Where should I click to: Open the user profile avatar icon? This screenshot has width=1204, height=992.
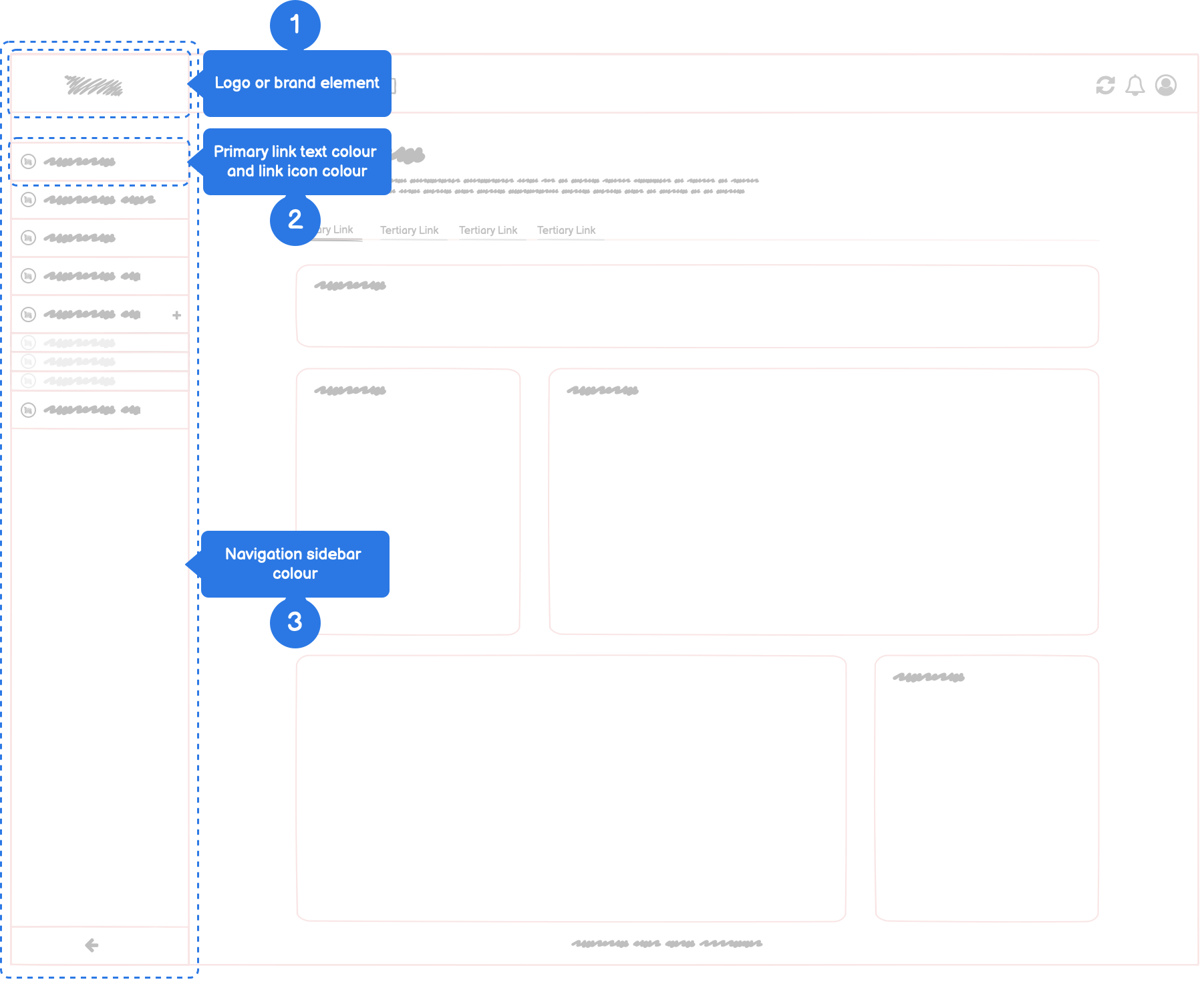pos(1166,86)
